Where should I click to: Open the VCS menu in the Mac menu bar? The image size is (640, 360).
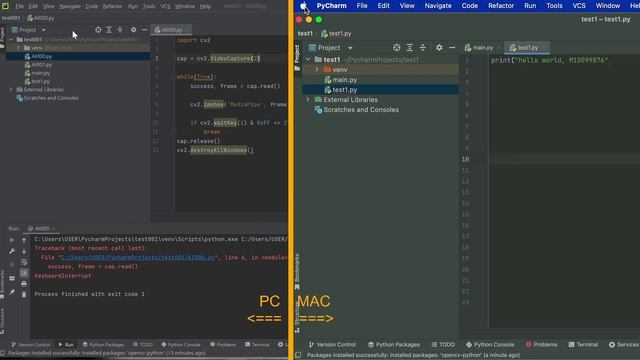click(579, 6)
